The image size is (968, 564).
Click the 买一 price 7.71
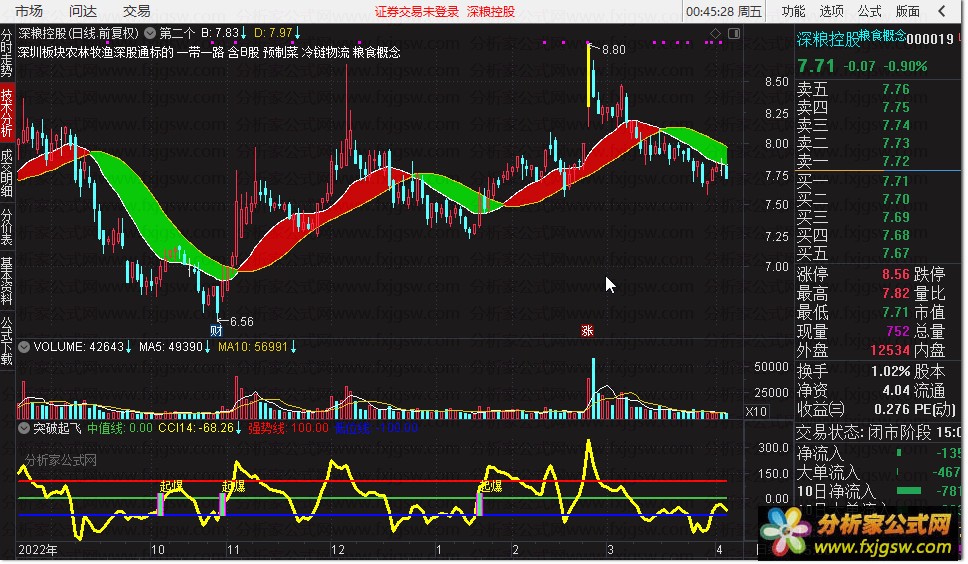click(x=895, y=181)
